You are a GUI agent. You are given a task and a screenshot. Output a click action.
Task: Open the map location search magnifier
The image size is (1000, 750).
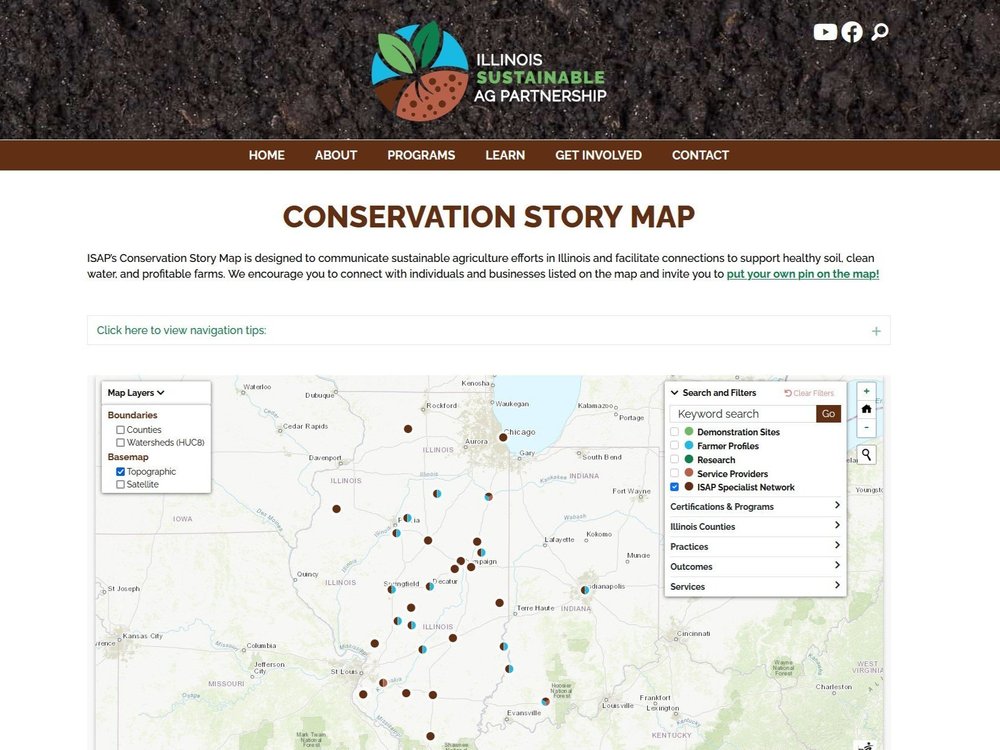[866, 454]
